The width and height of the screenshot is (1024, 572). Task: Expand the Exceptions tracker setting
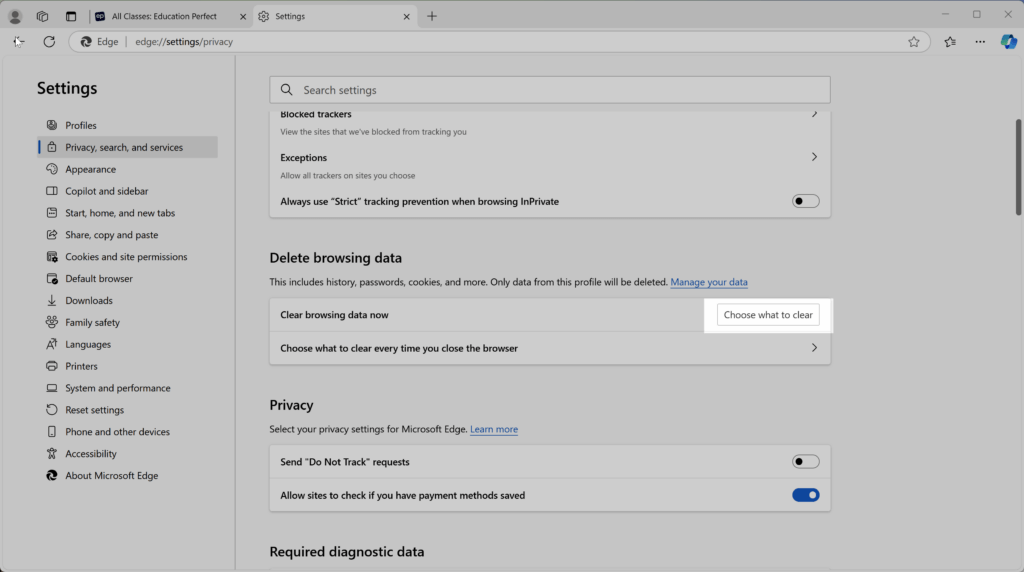(x=550, y=166)
